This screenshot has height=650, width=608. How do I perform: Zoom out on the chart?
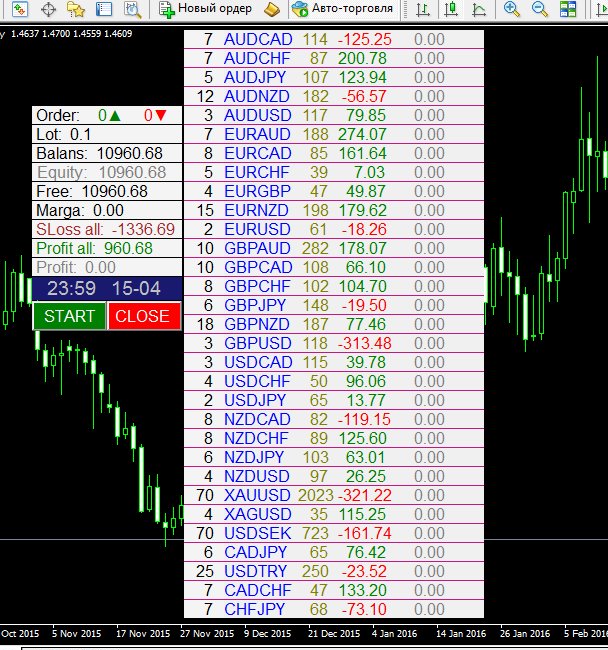[540, 9]
